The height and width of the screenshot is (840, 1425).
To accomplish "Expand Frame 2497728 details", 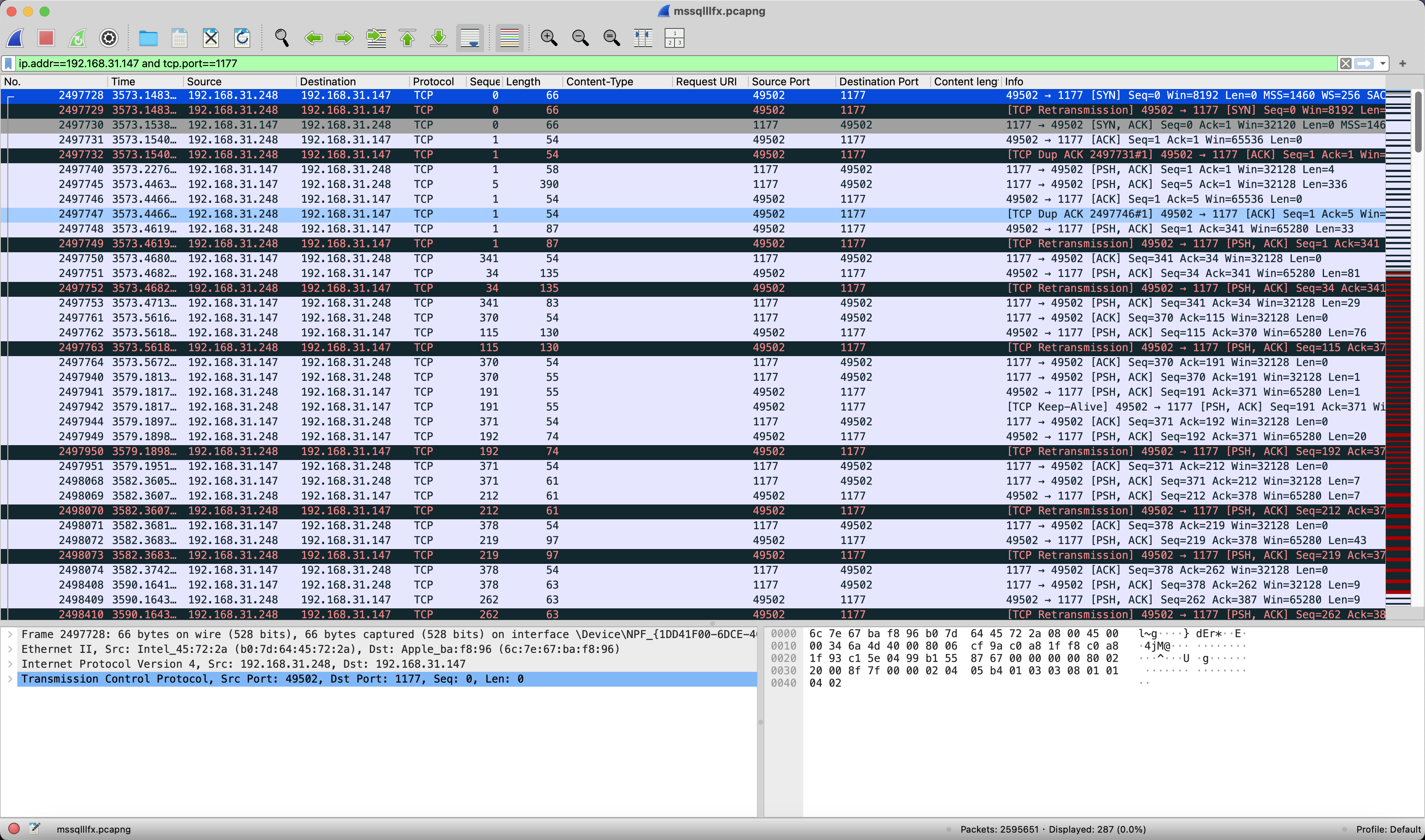I will point(10,634).
